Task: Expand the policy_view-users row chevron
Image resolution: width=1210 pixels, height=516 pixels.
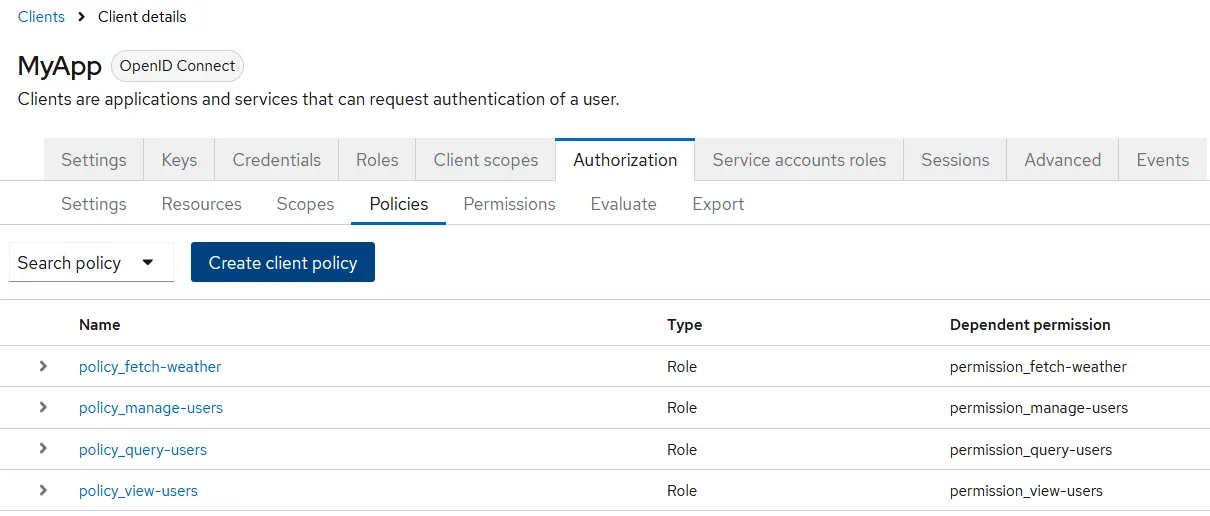Action: [43, 490]
